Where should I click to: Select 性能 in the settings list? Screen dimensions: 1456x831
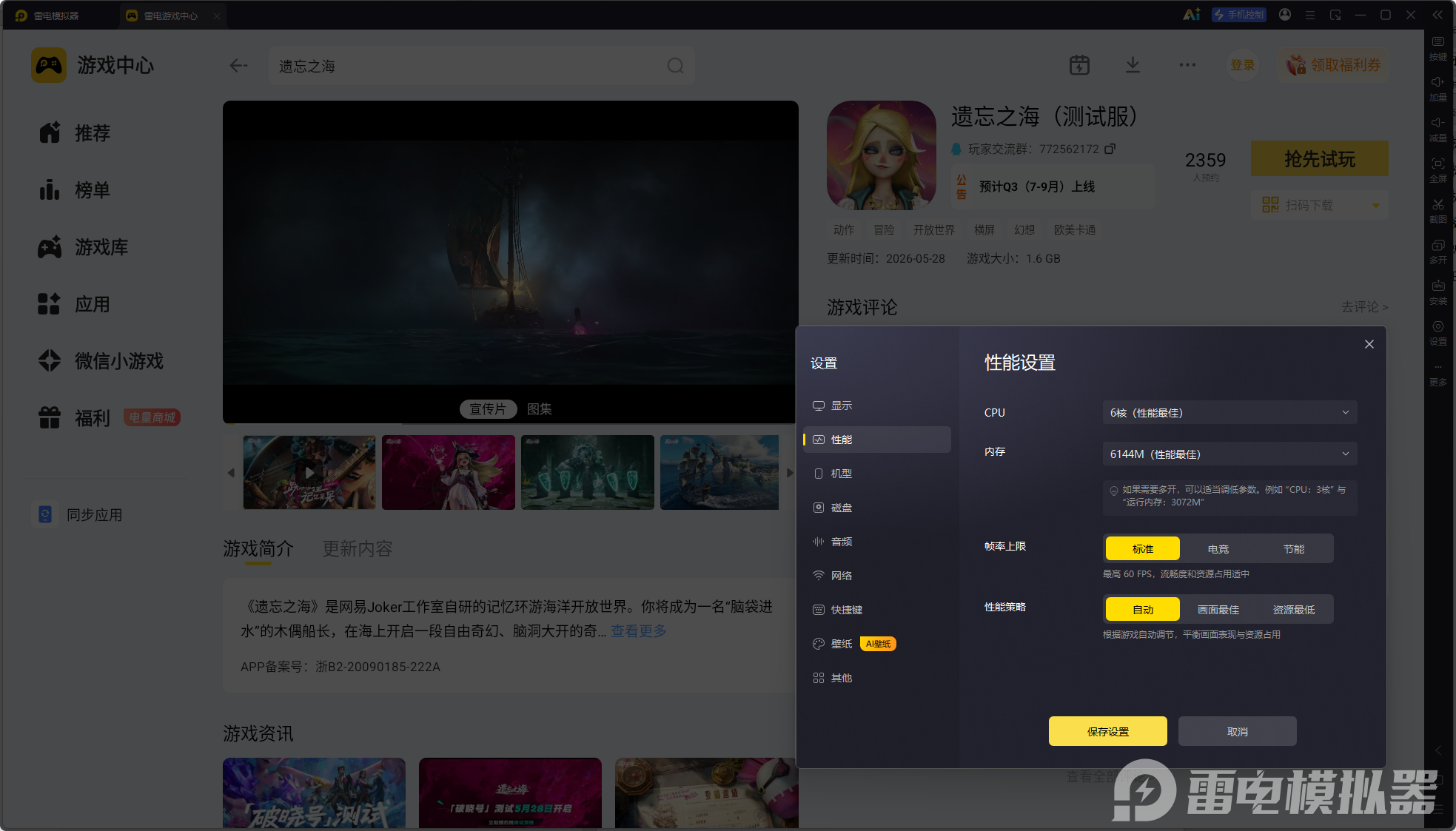tap(877, 440)
